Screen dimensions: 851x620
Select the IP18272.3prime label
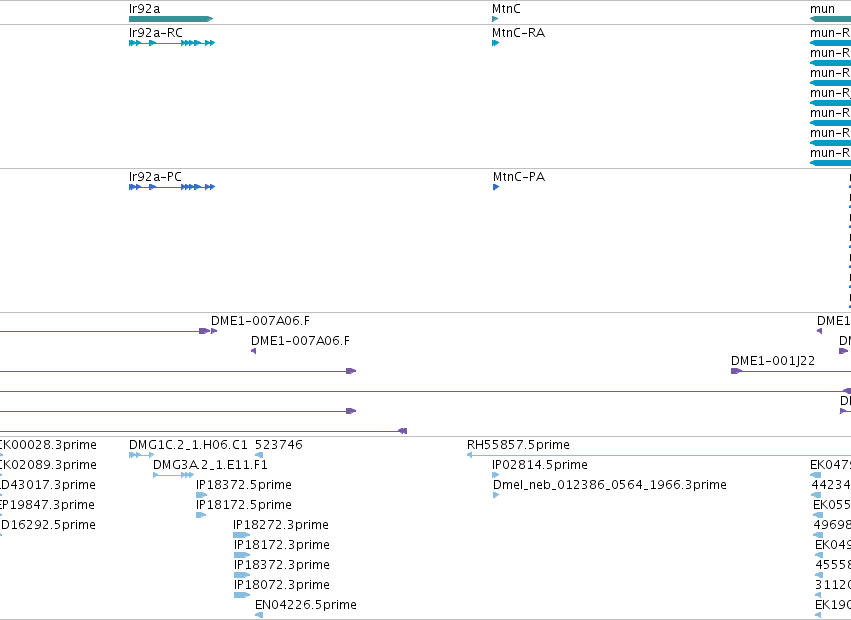[x=281, y=525]
